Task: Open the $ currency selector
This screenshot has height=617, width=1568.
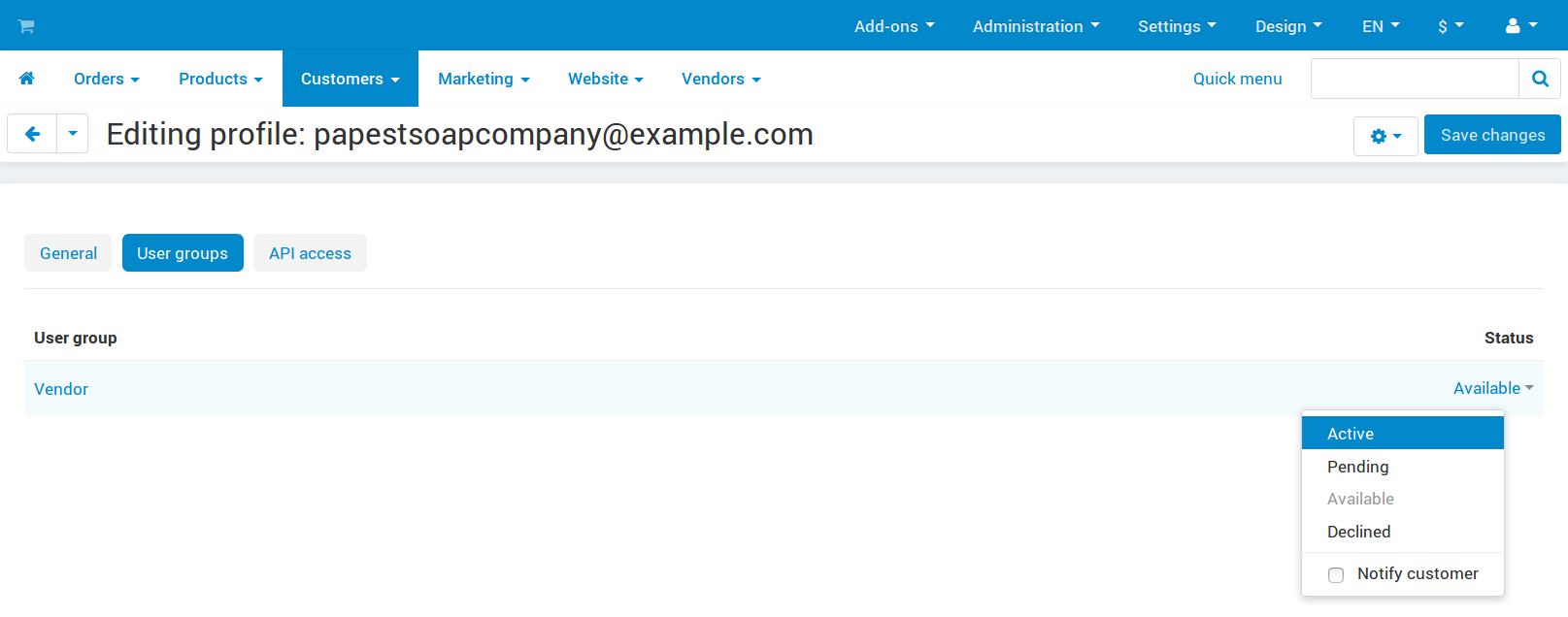Action: click(1451, 26)
